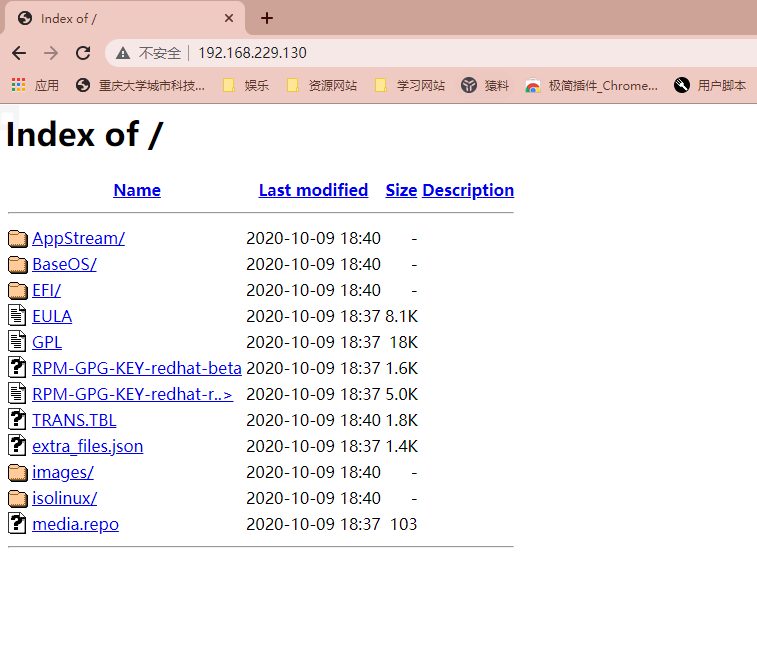Click the folder icon next to isolinux/
This screenshot has width=757, height=658.
pyautogui.click(x=18, y=499)
